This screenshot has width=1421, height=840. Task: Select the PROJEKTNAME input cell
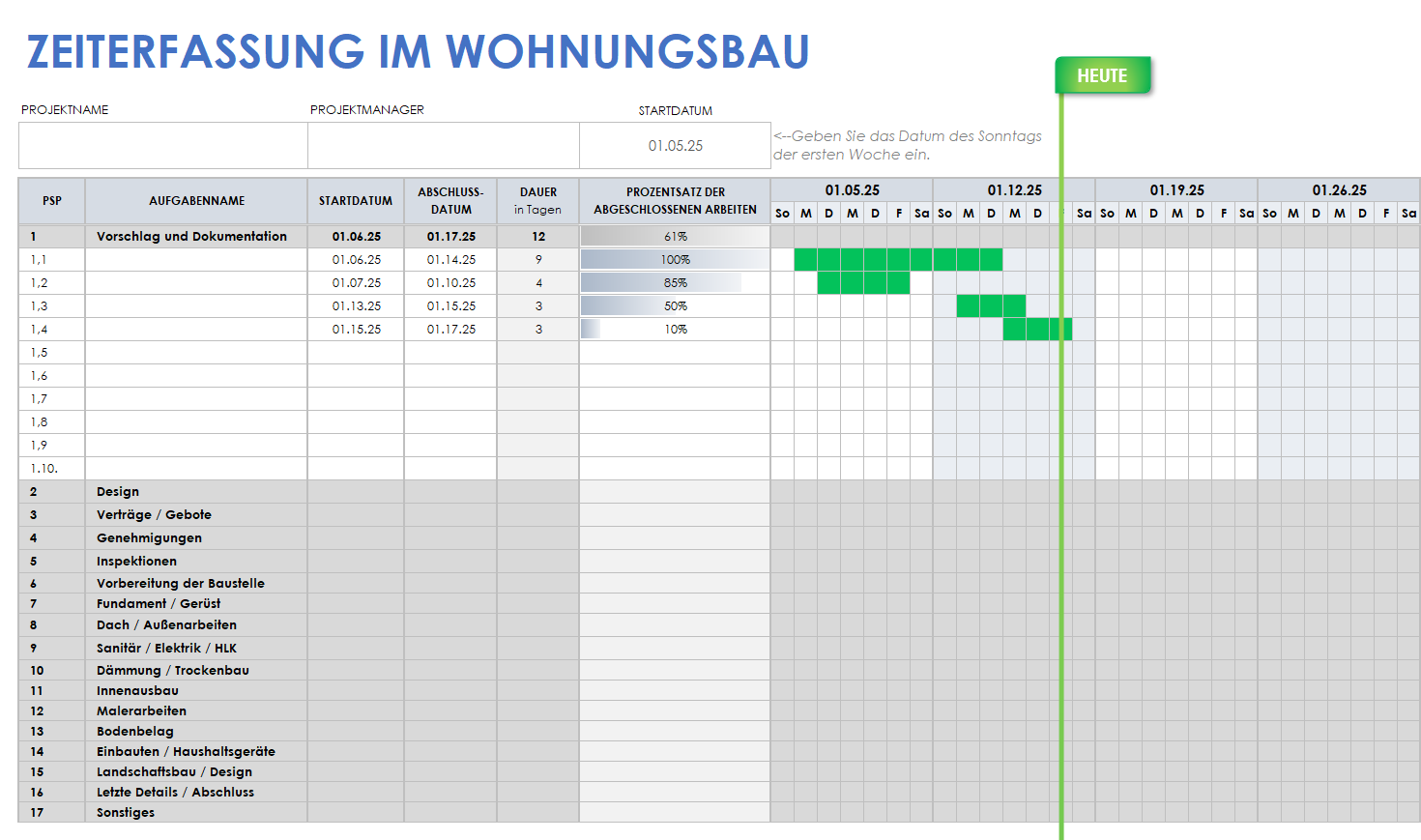pyautogui.click(x=163, y=146)
